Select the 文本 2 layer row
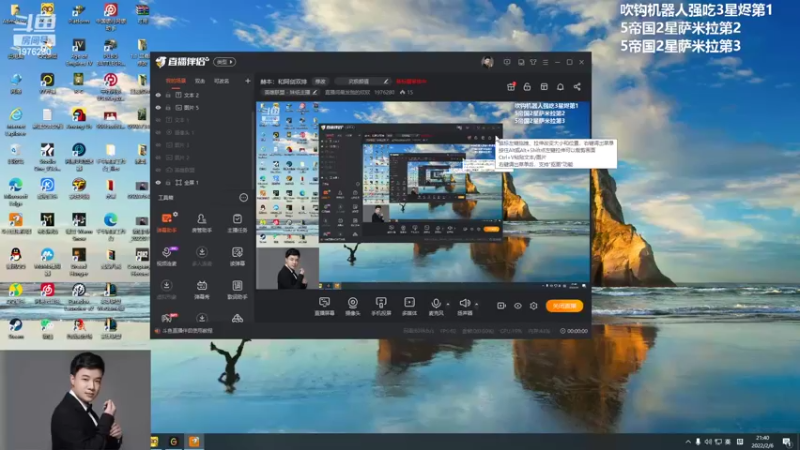Viewport: 800px width, 450px height. point(203,95)
